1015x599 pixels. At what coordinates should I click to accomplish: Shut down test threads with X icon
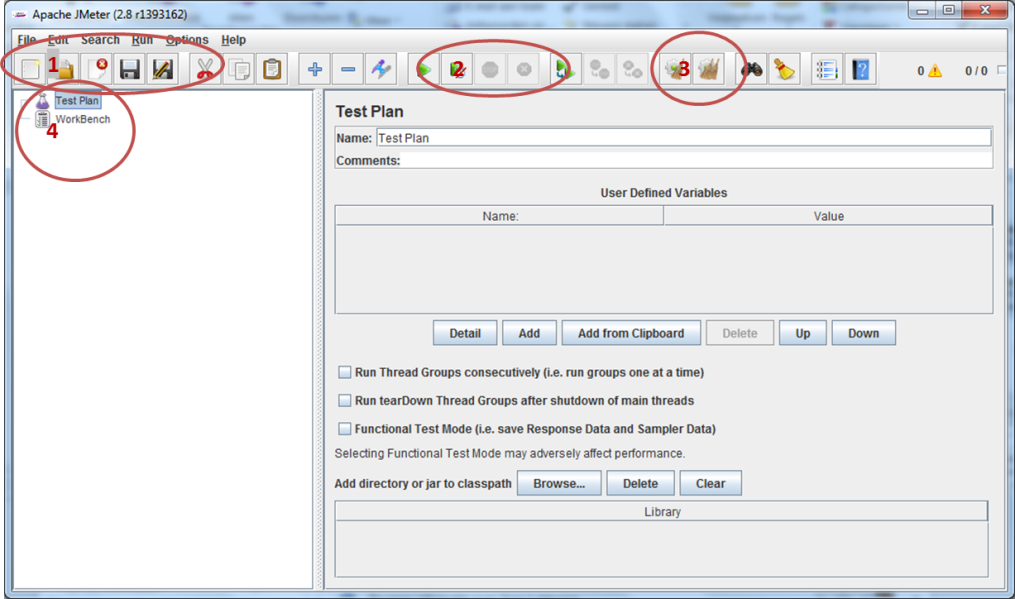[524, 69]
